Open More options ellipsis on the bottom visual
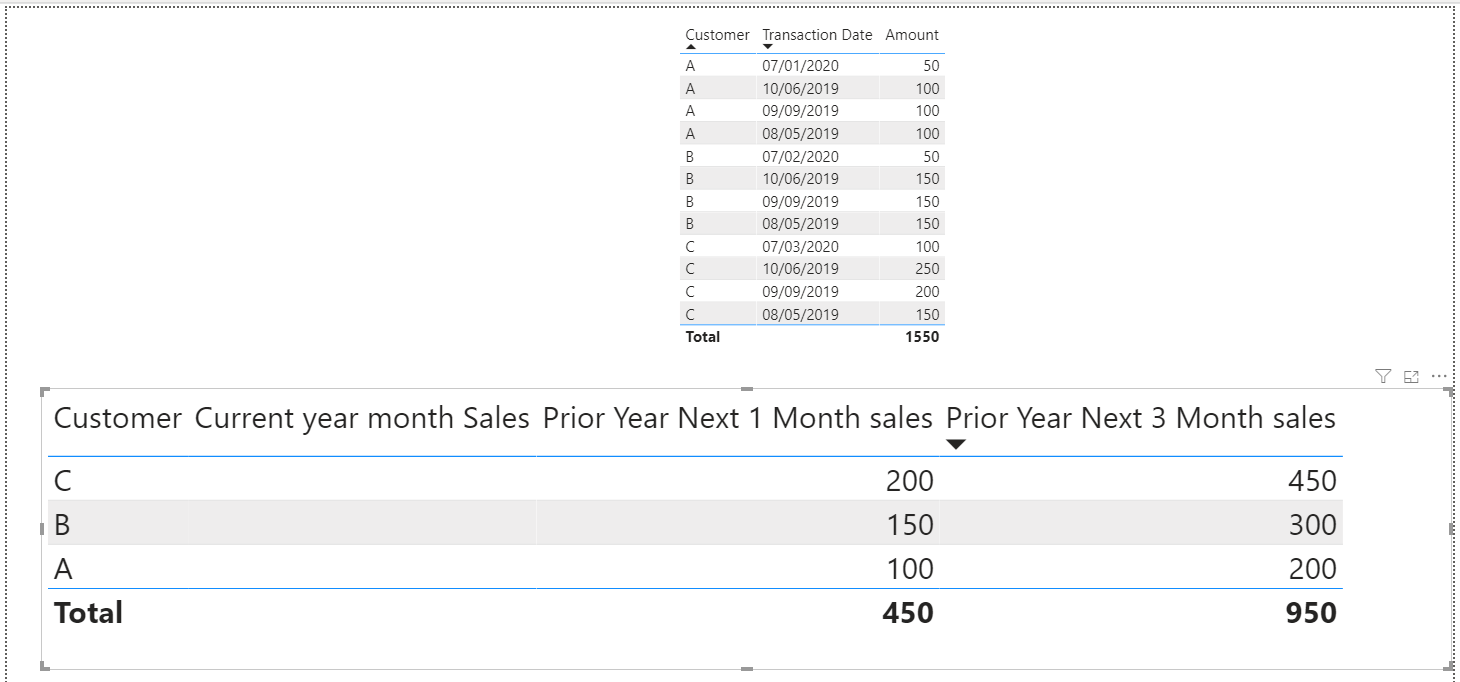The image size is (1460, 682). pyautogui.click(x=1439, y=377)
